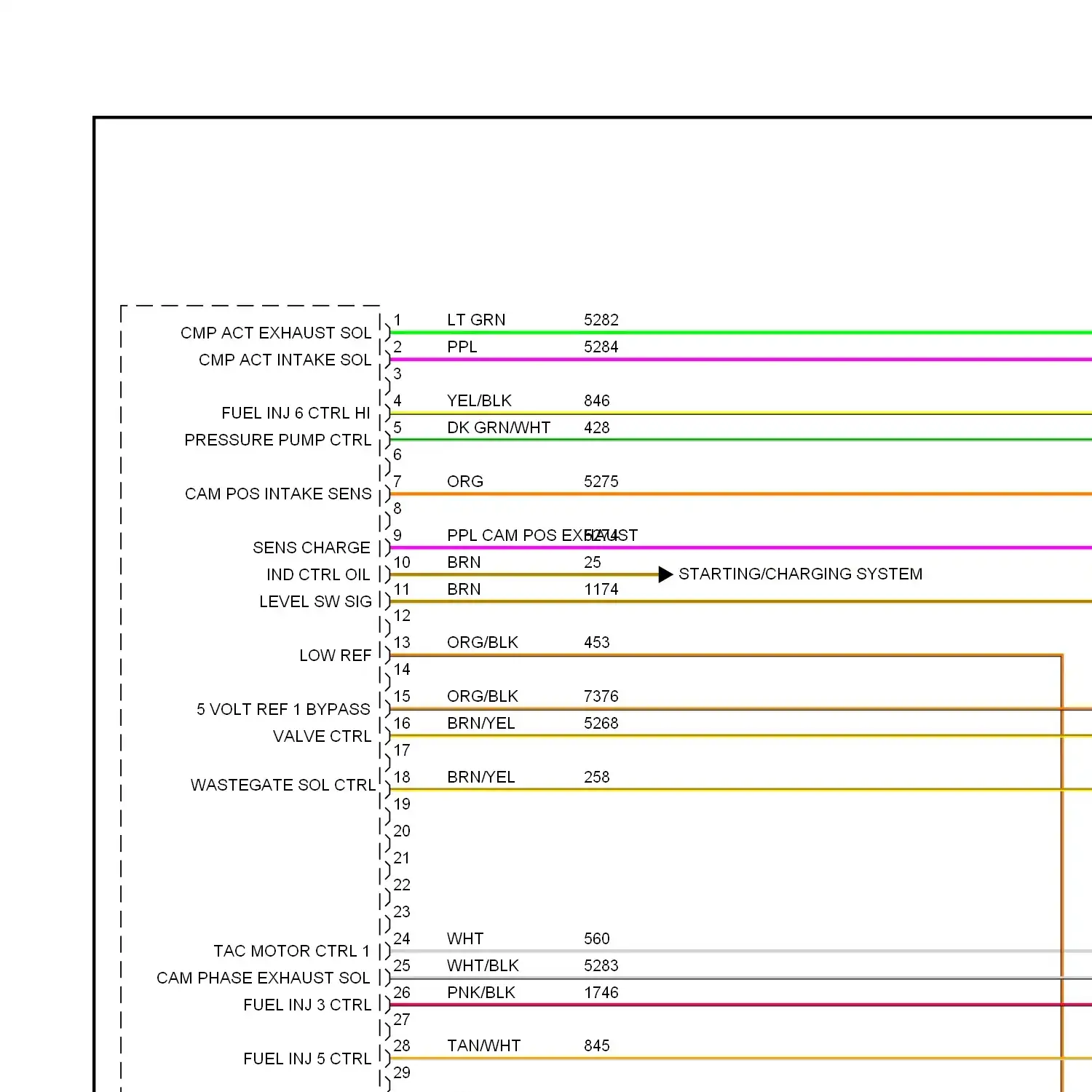Click the light green wire at pin 1
Image resolution: width=1092 pixels, height=1092 pixels.
click(741, 333)
